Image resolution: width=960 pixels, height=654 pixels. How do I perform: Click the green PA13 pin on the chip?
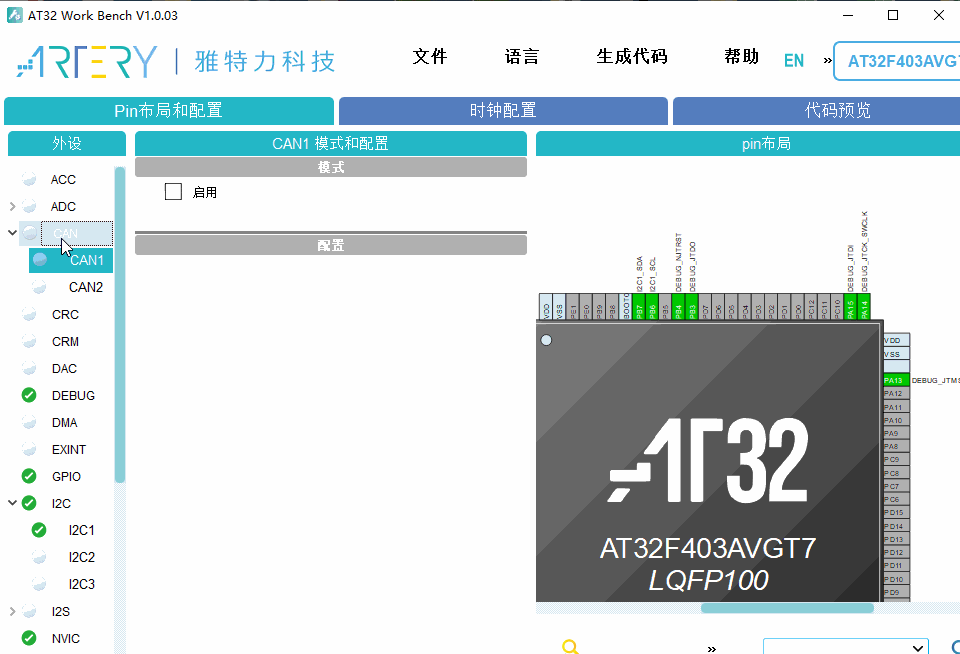[896, 380]
